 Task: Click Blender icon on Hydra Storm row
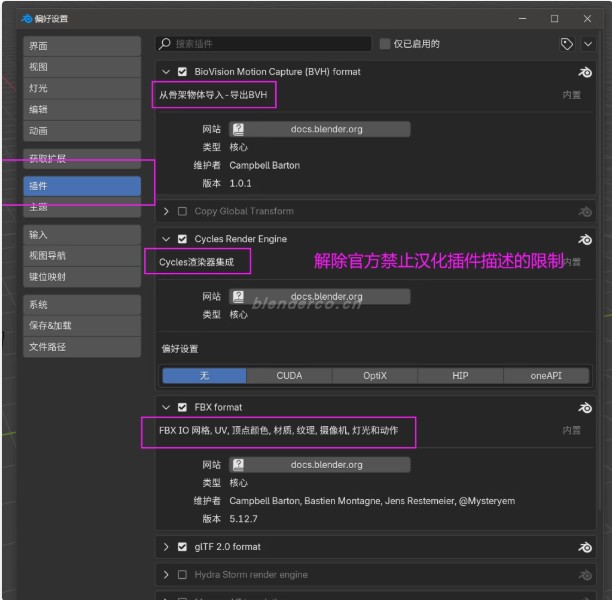coord(585,575)
